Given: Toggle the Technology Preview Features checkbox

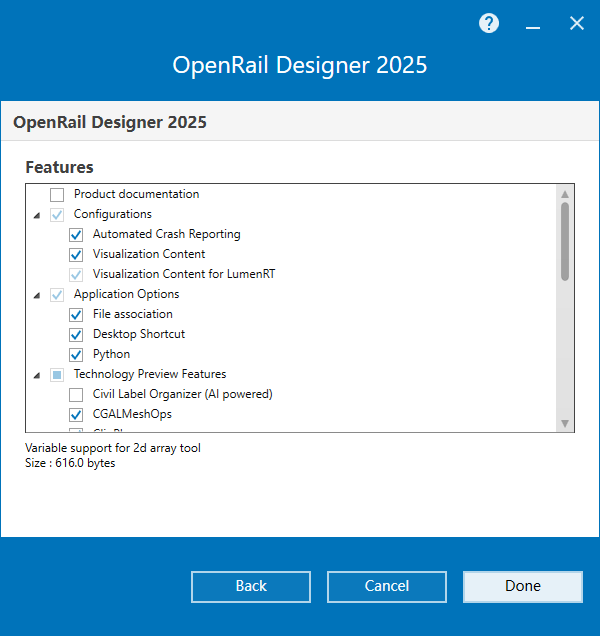Looking at the screenshot, I should [57, 374].
